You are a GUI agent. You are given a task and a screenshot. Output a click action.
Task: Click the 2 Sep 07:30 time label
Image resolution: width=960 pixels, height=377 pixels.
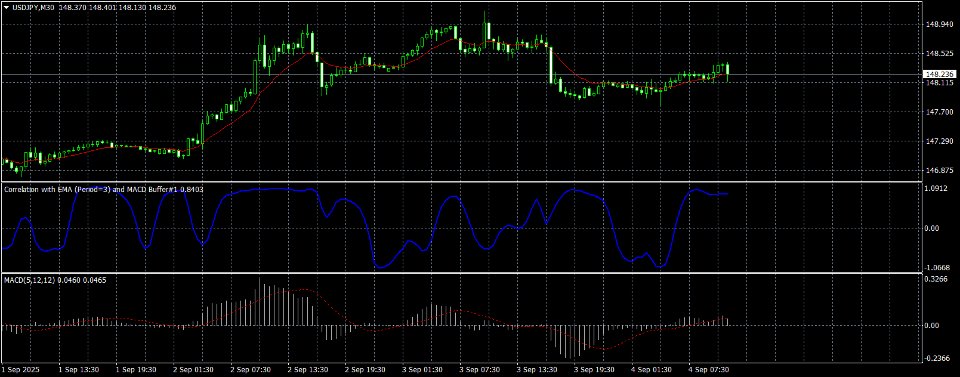point(249,370)
